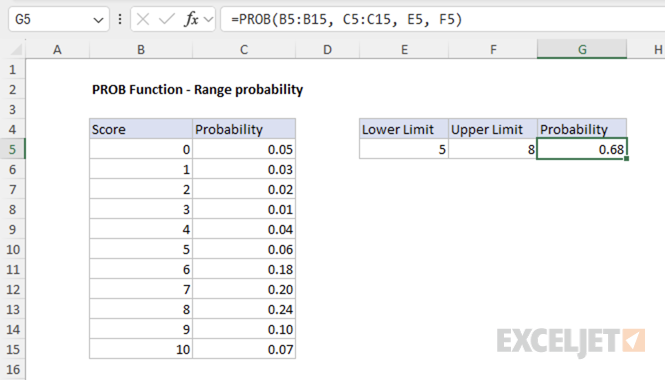The image size is (665, 380).
Task: Select row 7 header
Action: coord(13,189)
